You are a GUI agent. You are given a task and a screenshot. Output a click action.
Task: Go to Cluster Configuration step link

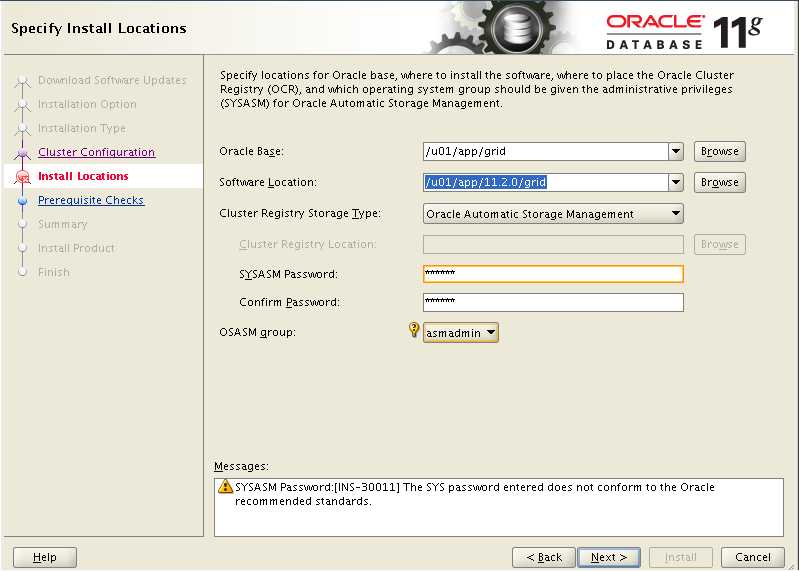pos(96,152)
